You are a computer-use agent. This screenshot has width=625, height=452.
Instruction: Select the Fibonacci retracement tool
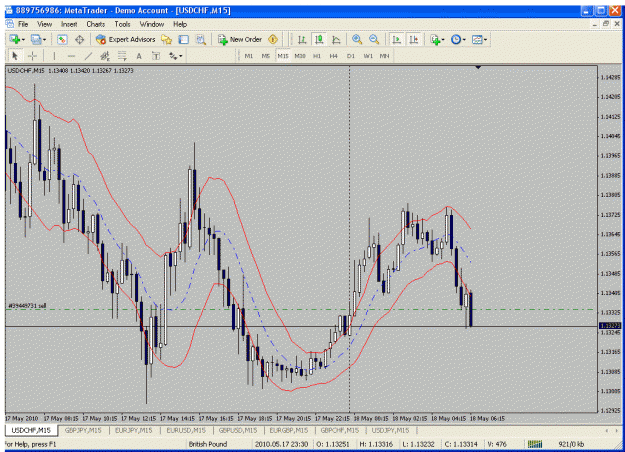point(122,56)
